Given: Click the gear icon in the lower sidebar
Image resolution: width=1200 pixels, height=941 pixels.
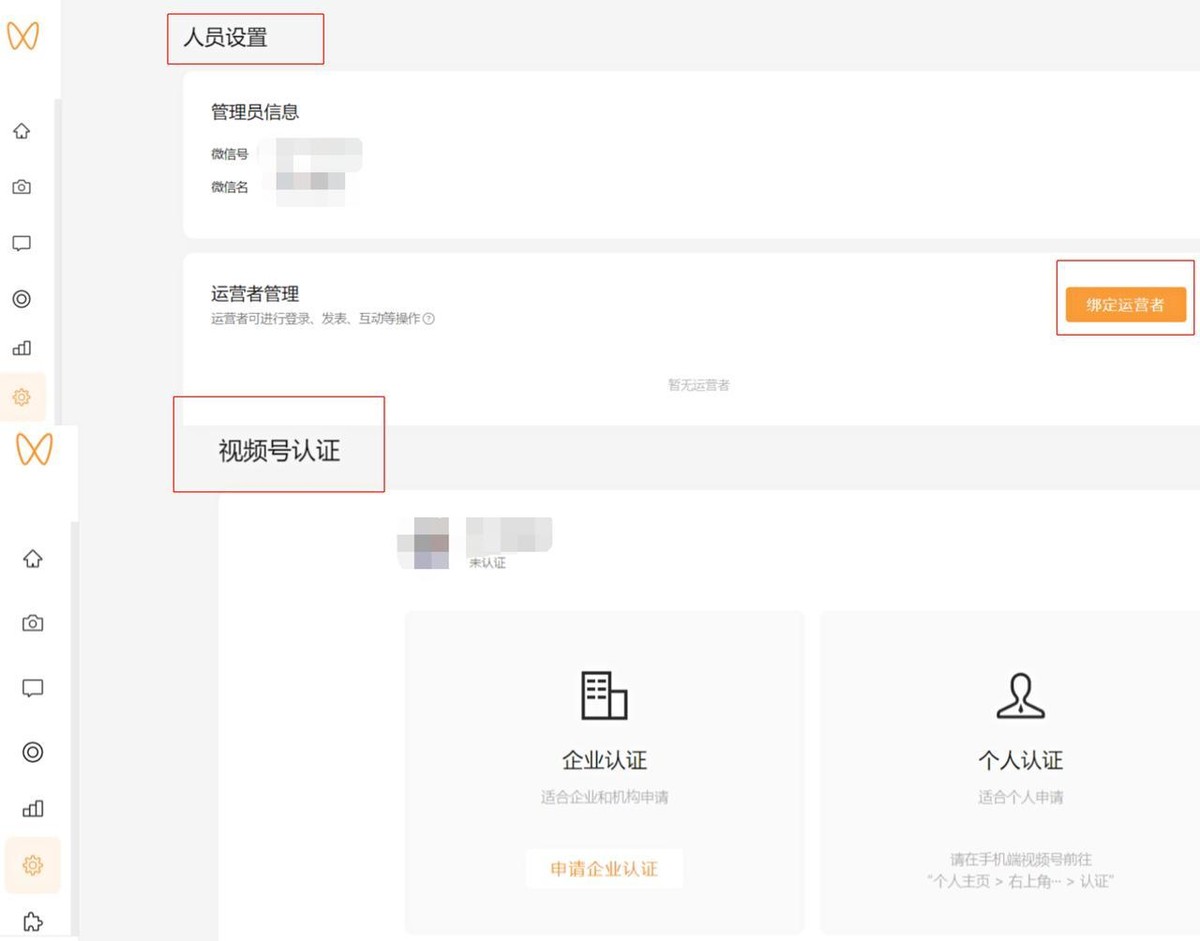Looking at the screenshot, I should [33, 865].
